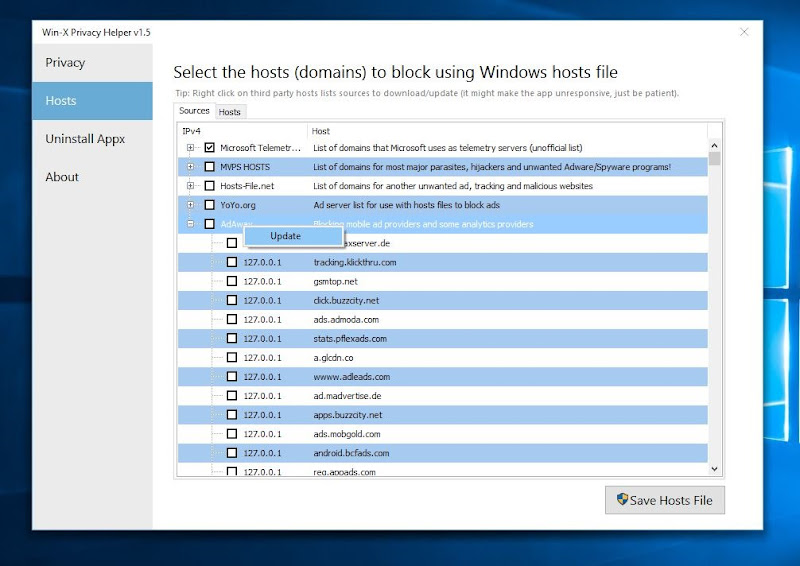Select the Microsoft Telemetry description text
The width and height of the screenshot is (800, 566).
pos(447,148)
